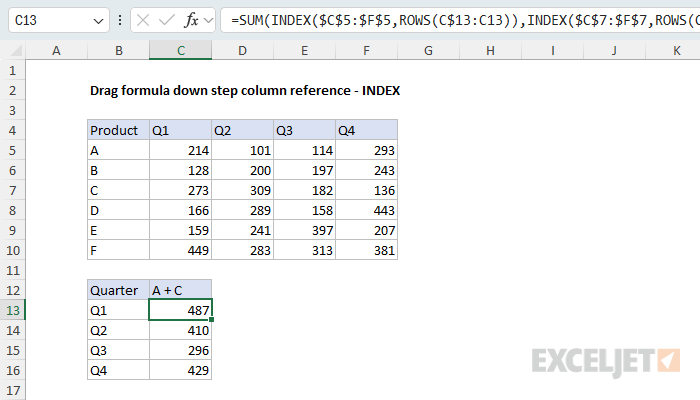Select column C header
700x400 pixels.
(181, 50)
